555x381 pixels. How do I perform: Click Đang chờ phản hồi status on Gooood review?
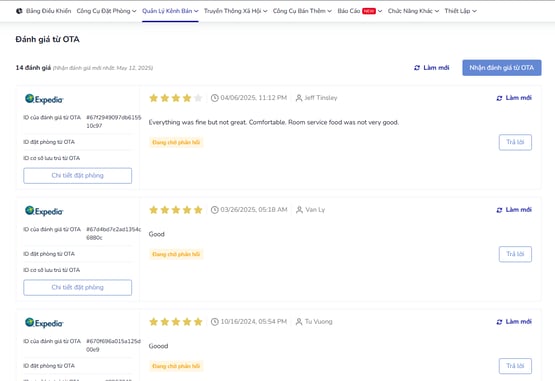tap(176, 366)
